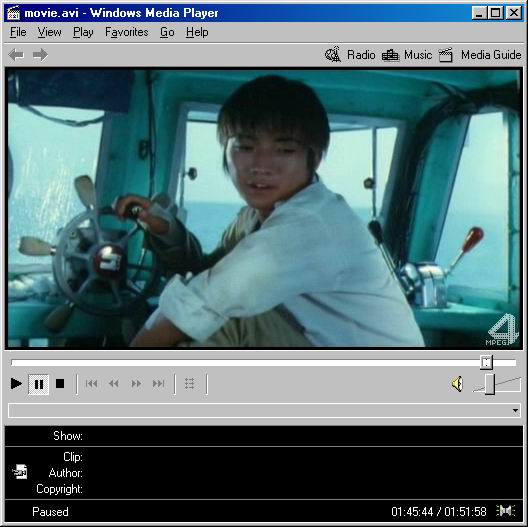Open the Favorites menu
This screenshot has height=527, width=528.
(127, 32)
